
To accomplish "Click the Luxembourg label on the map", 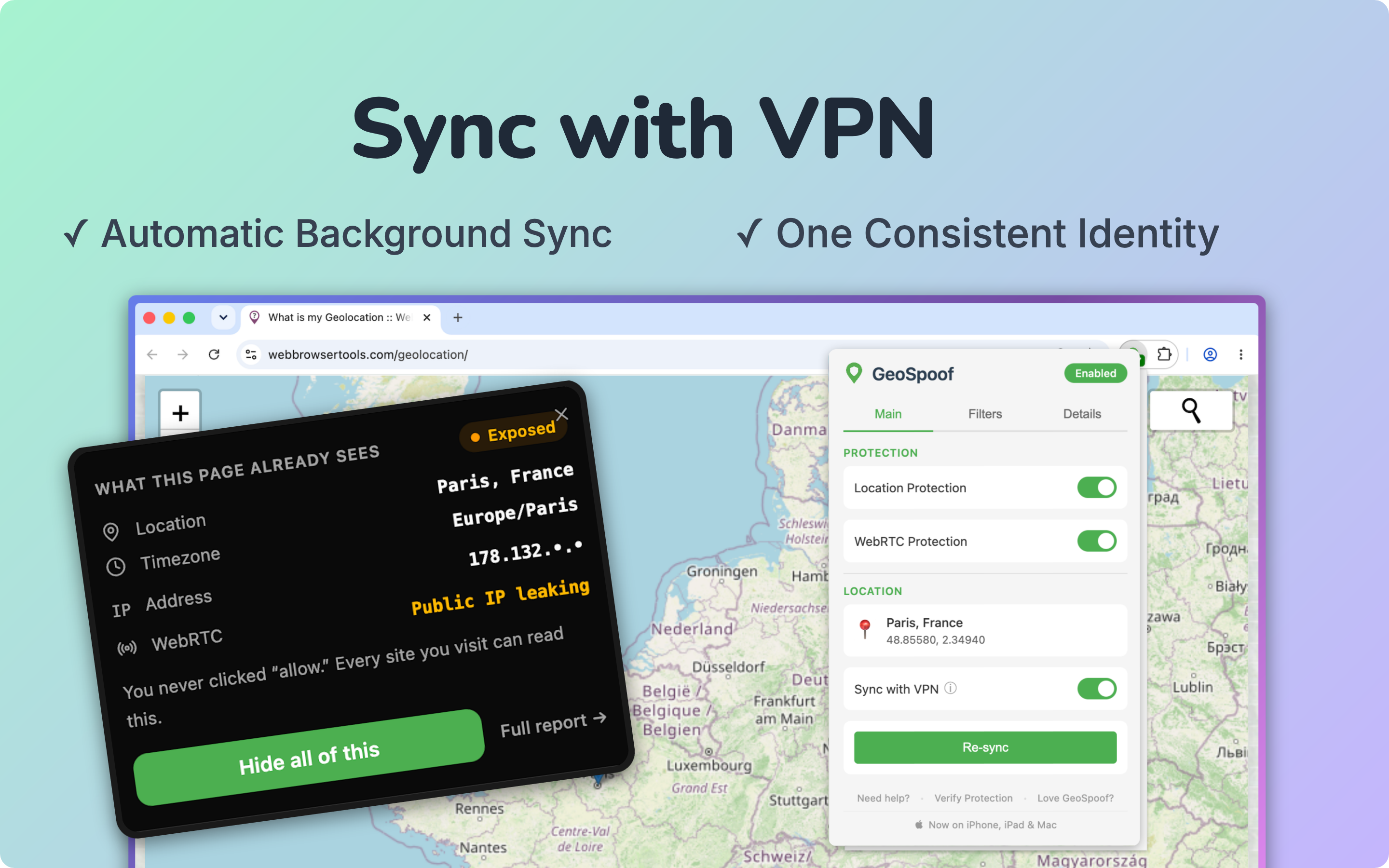I will (x=709, y=765).
